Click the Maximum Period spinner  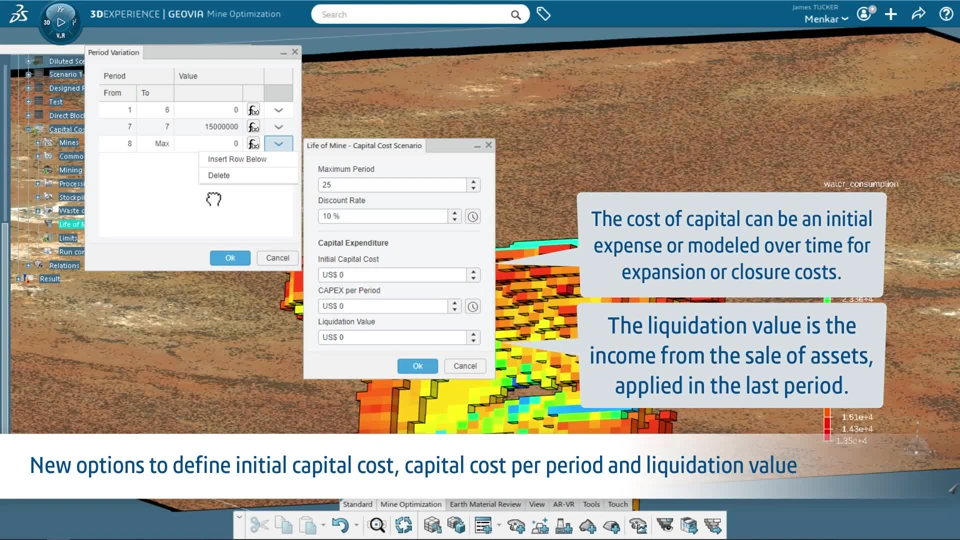[473, 185]
